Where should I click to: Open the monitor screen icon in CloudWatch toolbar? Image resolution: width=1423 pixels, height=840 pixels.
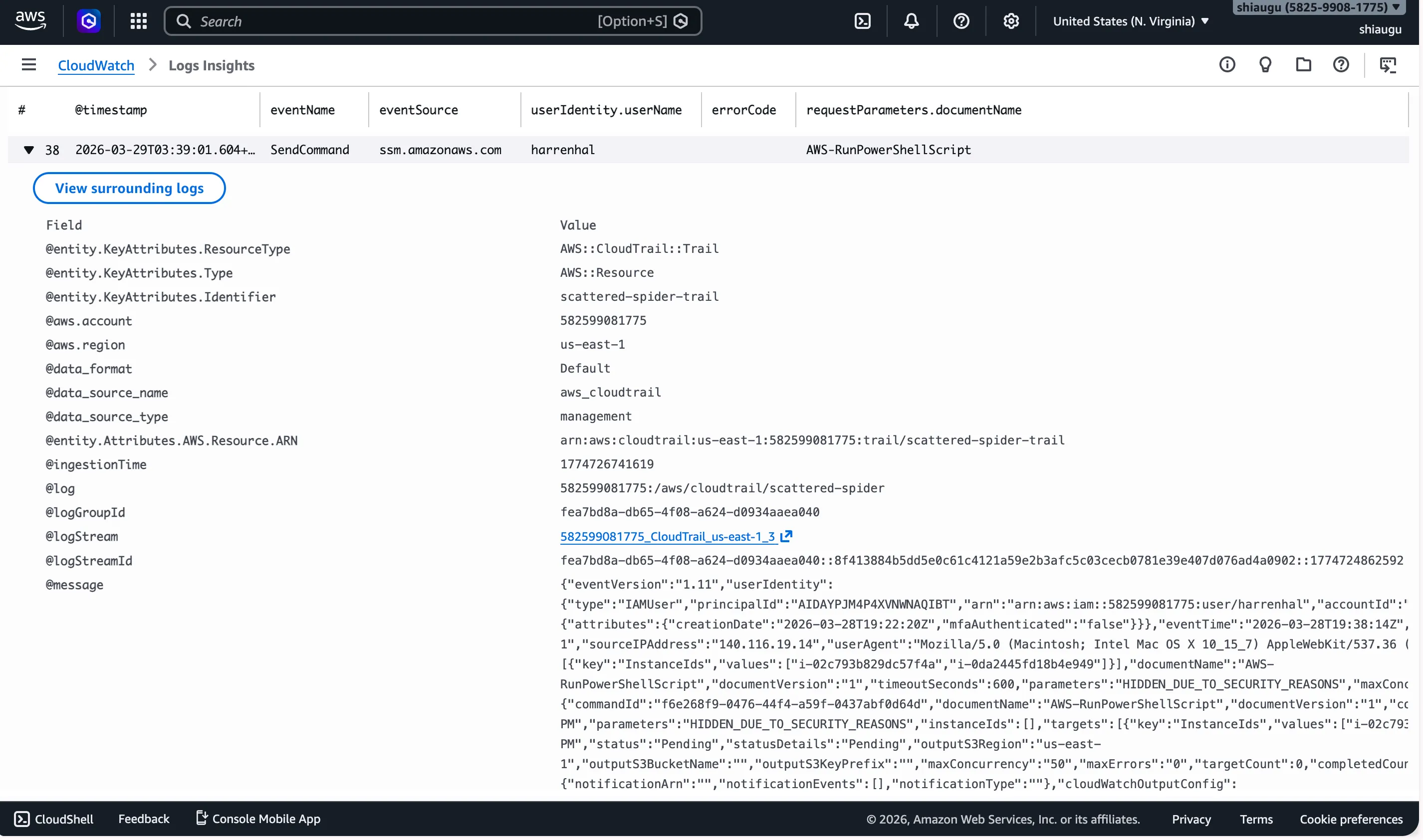pyautogui.click(x=1389, y=64)
